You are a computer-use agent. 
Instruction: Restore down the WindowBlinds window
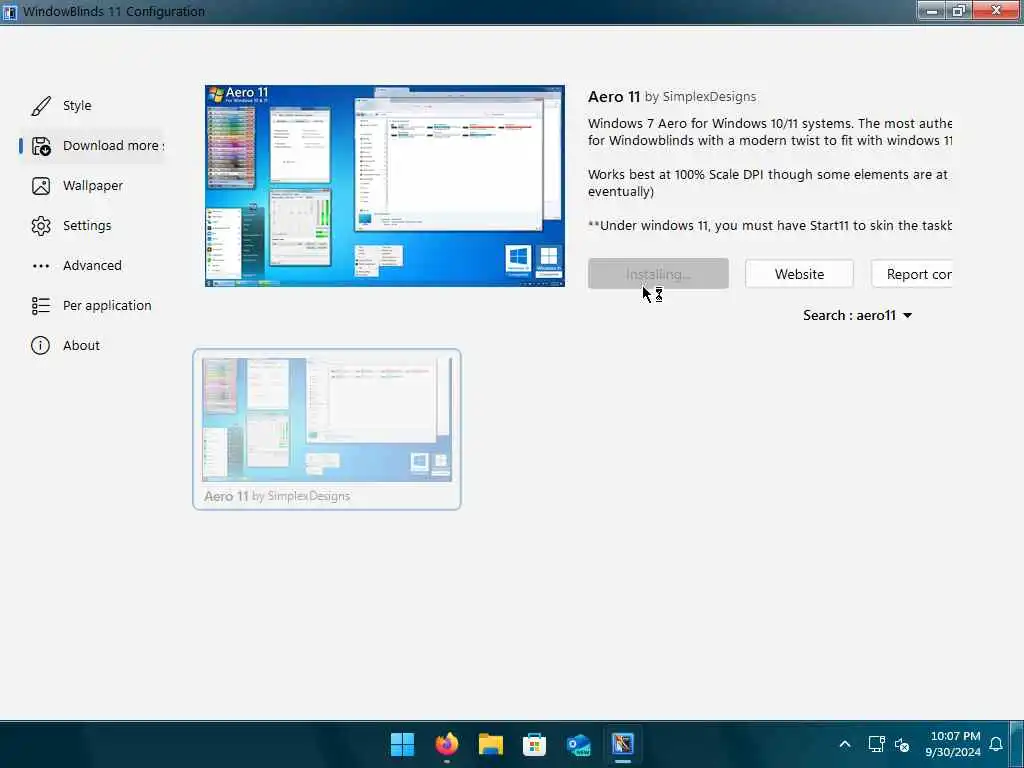point(959,11)
